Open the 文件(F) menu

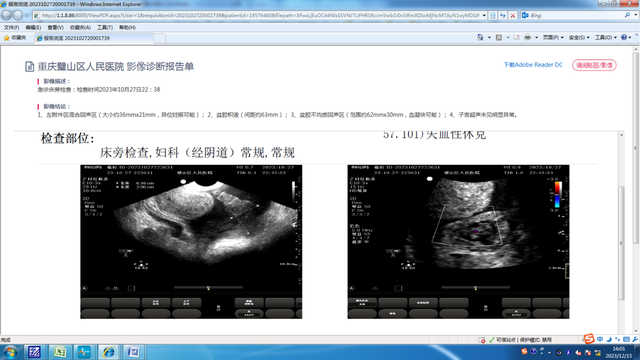point(11,27)
